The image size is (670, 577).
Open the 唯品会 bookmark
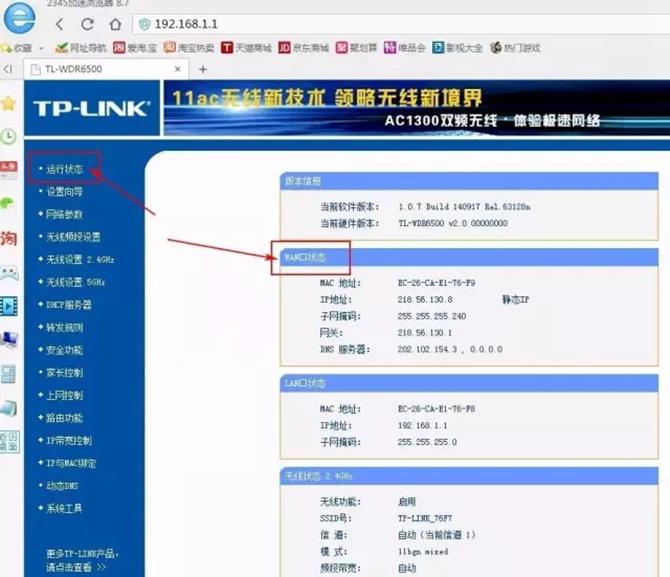pyautogui.click(x=405, y=48)
